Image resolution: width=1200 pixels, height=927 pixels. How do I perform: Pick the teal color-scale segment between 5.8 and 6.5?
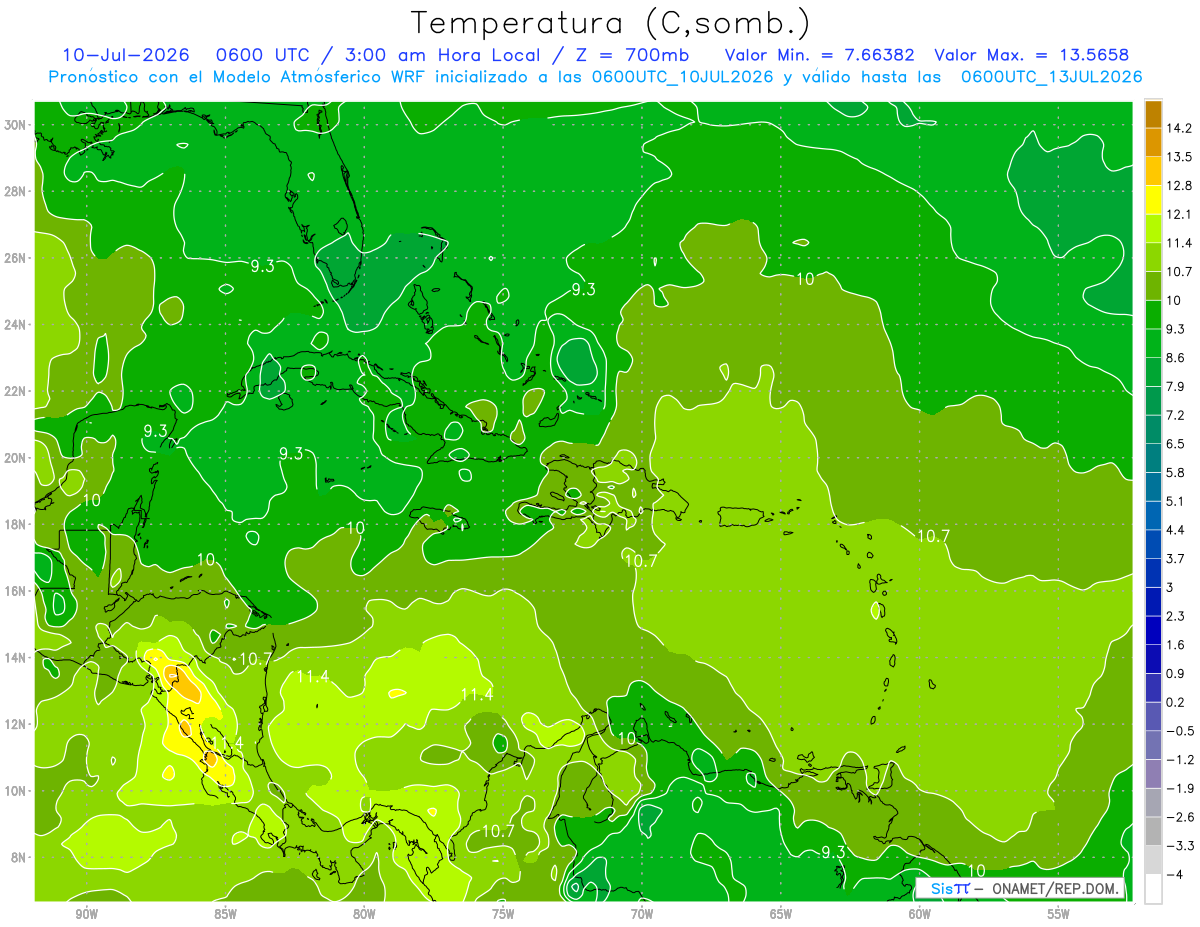(1153, 458)
